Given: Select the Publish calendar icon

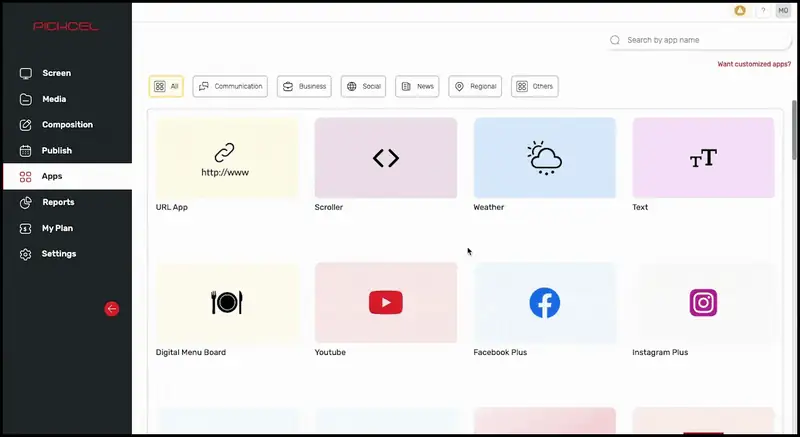Looking at the screenshot, I should (x=26, y=151).
